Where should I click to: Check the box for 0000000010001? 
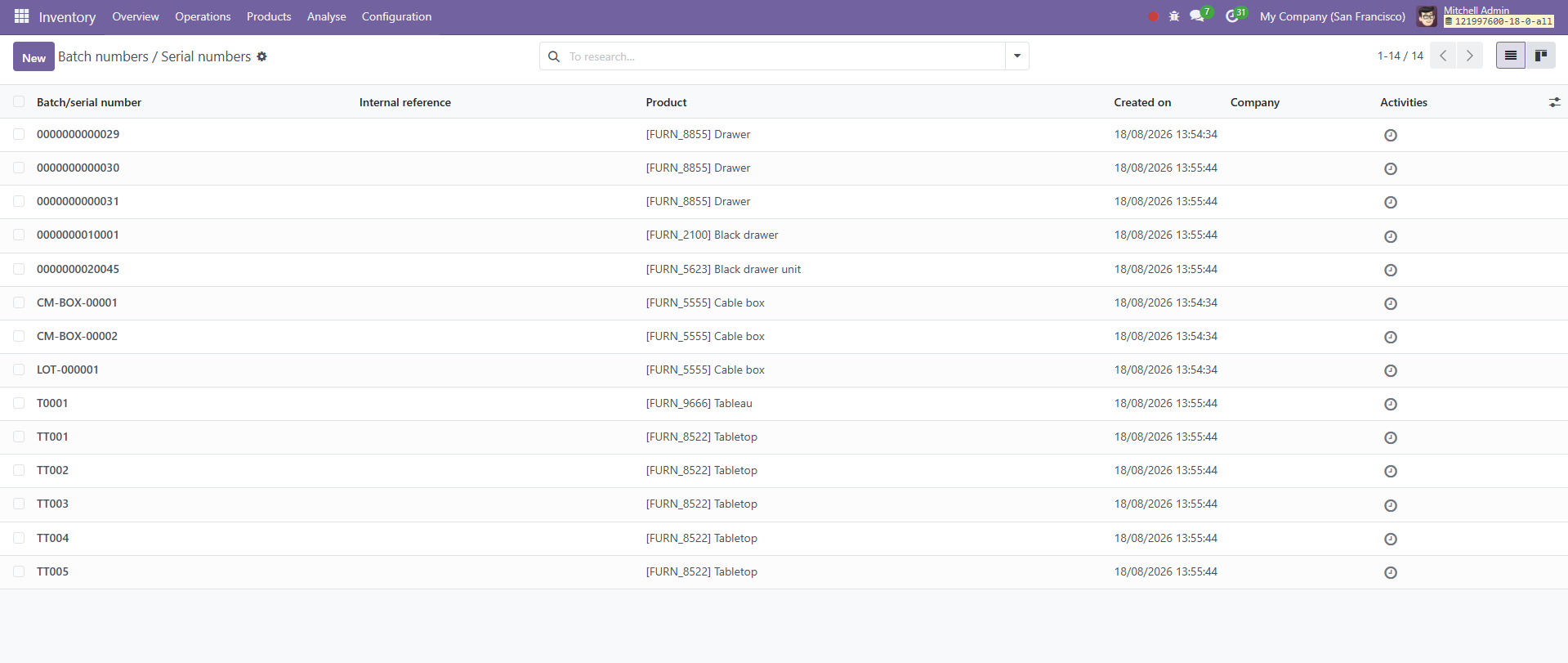pyautogui.click(x=19, y=235)
